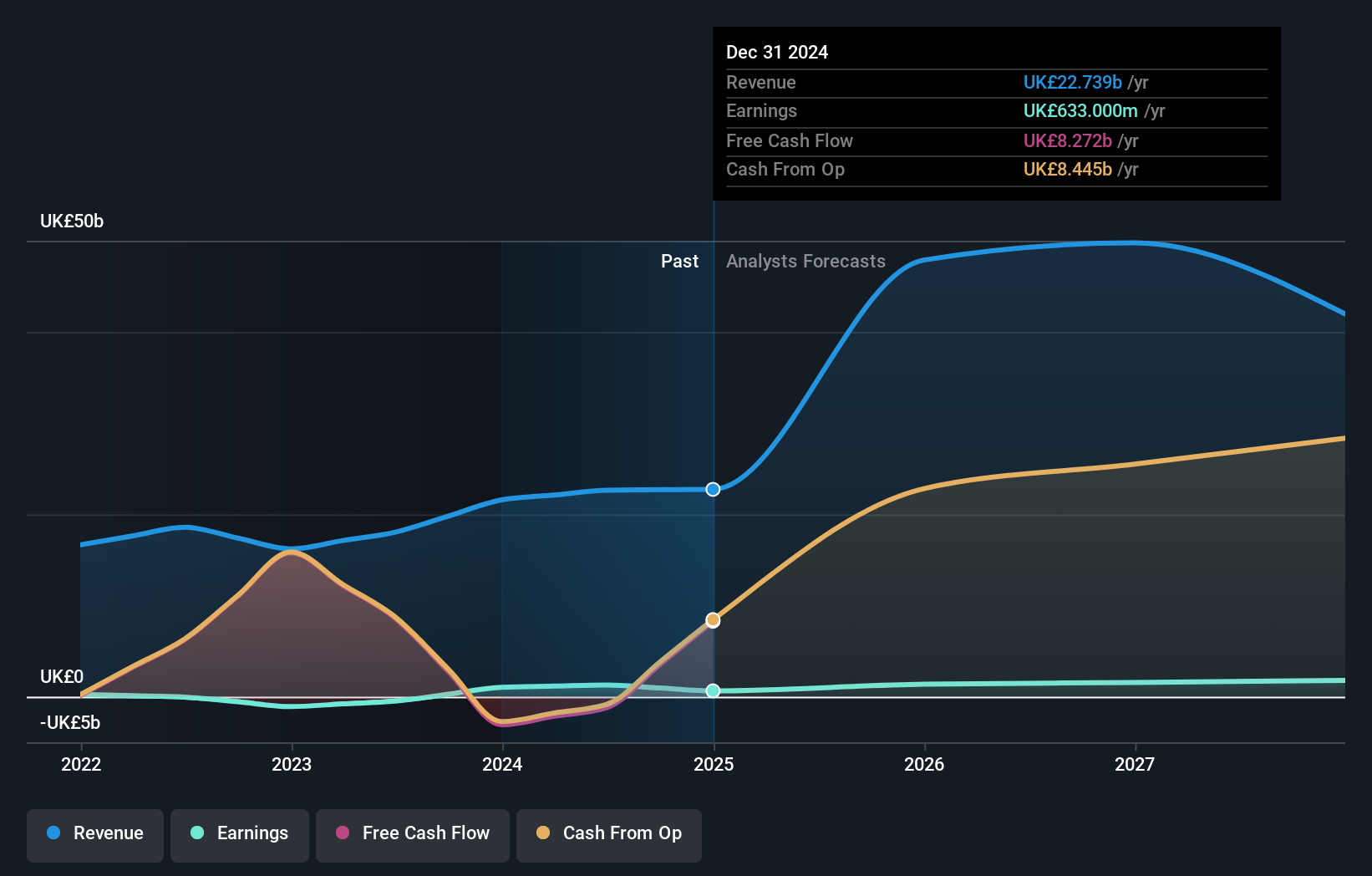Screen dimensions: 1372x876
Task: Click the UK£22.739b Revenue value in tooltip
Action: pos(1072,82)
